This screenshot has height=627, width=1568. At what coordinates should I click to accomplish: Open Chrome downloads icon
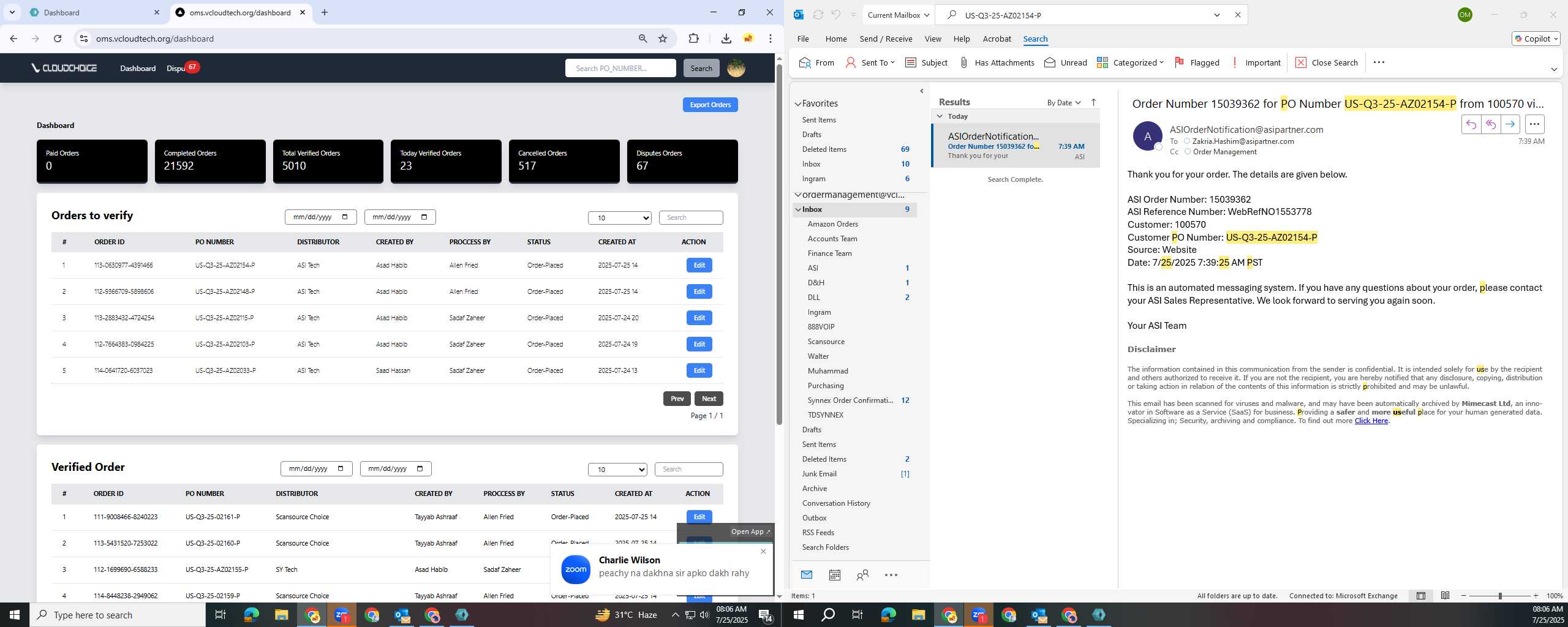pyautogui.click(x=726, y=39)
